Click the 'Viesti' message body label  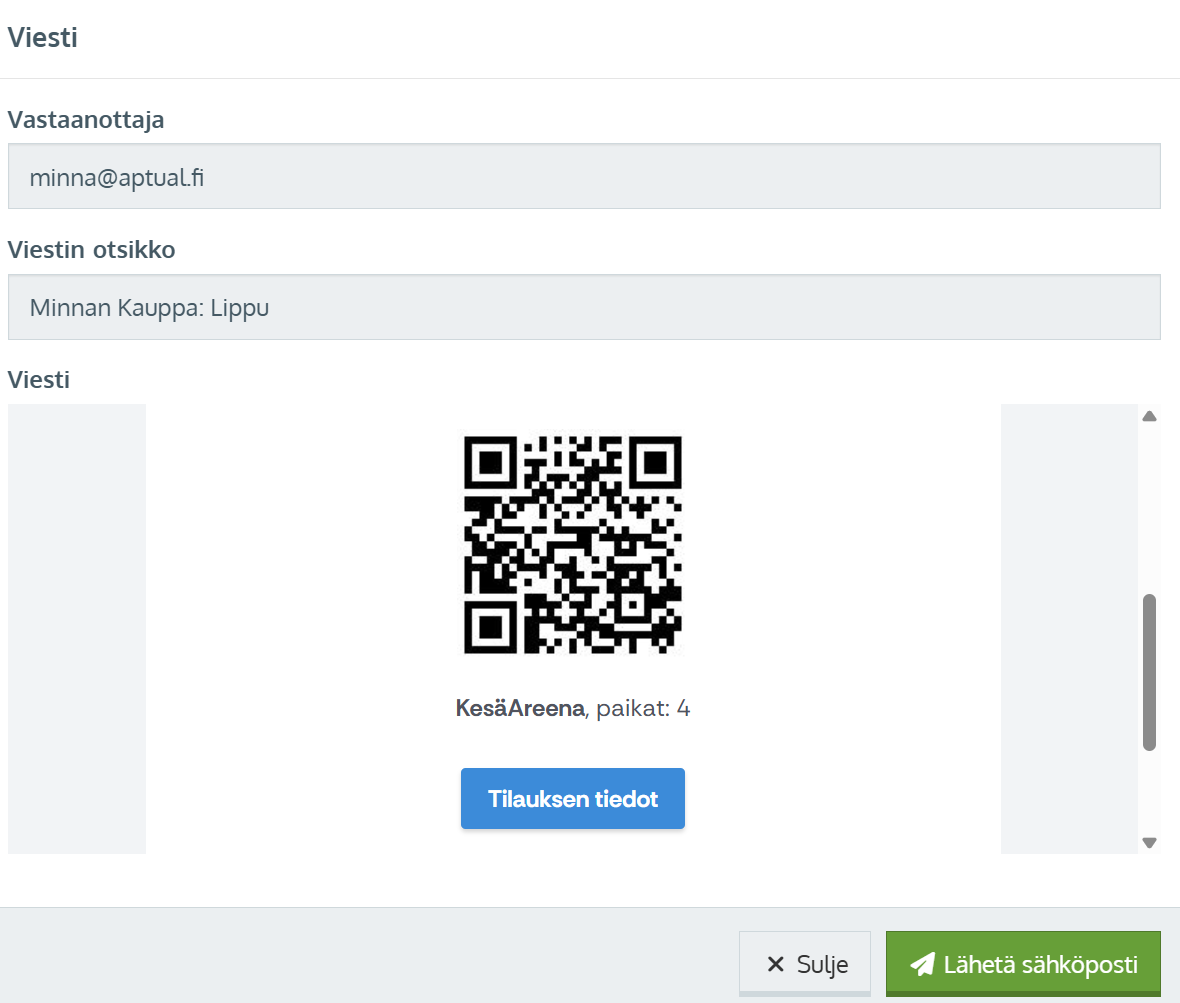pyautogui.click(x=38, y=379)
